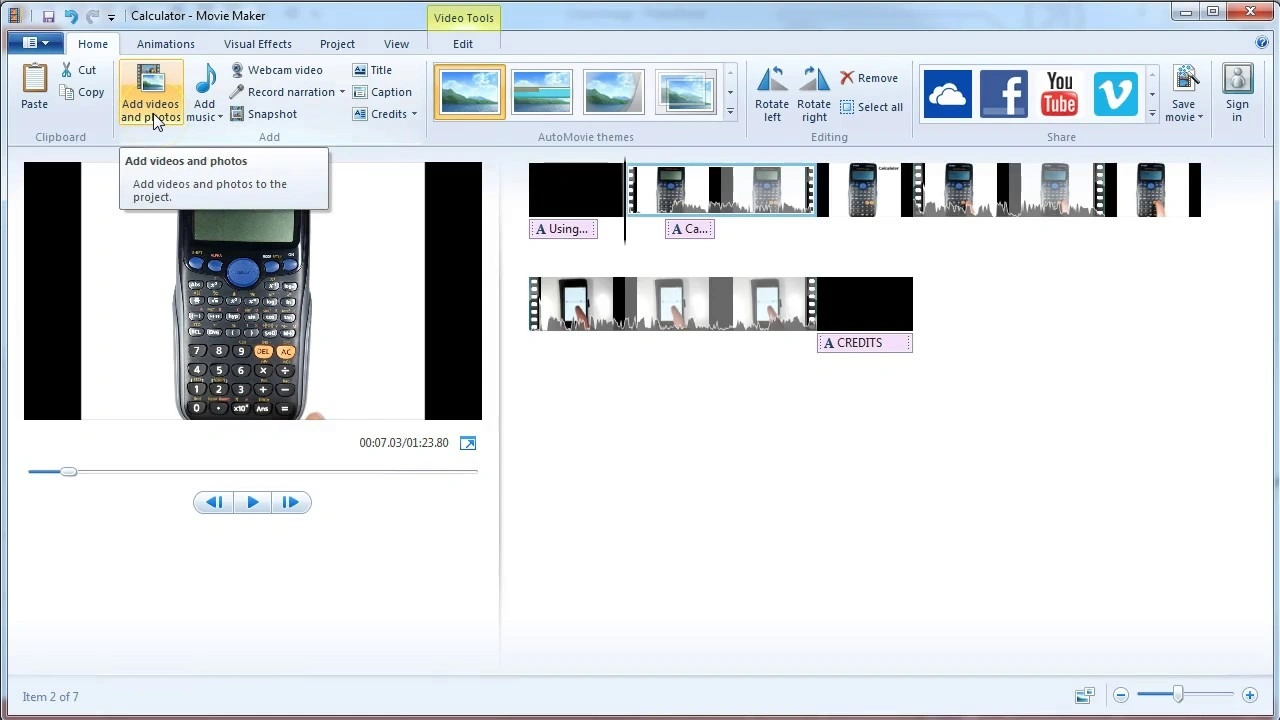Switch to the Animations tab
Screen dimensions: 1280x720
(166, 44)
